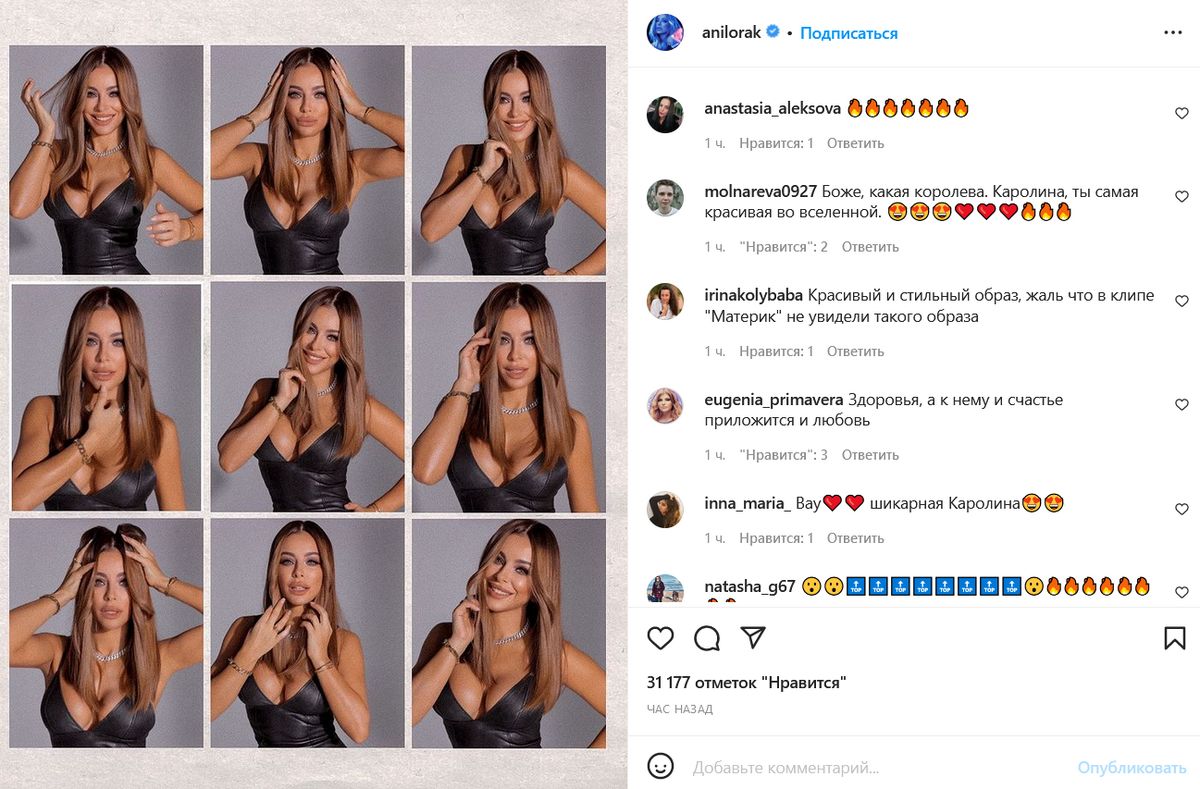The height and width of the screenshot is (789, 1200).
Task: Open the three-dot more options menu
Action: [1173, 33]
